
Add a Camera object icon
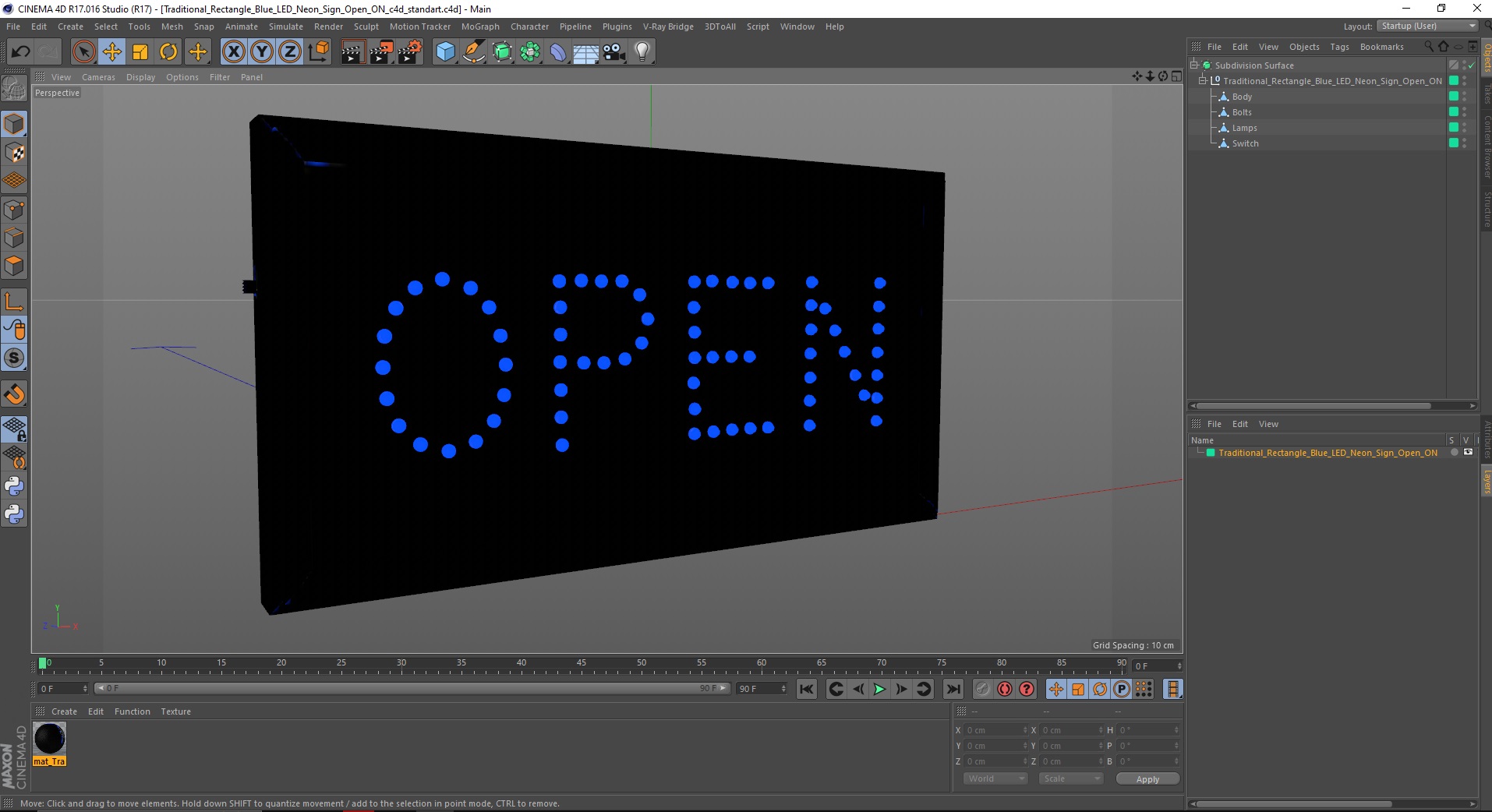point(614,52)
